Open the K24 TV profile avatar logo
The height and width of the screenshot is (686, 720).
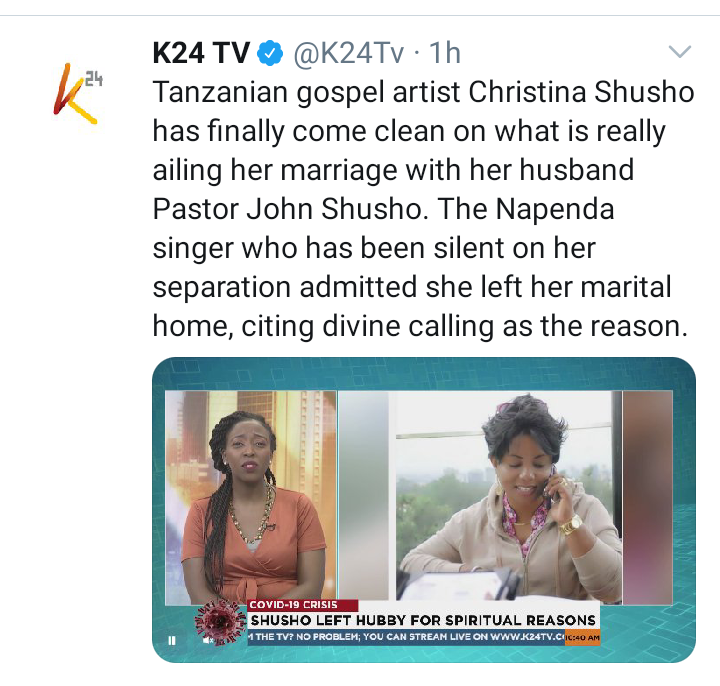[77, 93]
